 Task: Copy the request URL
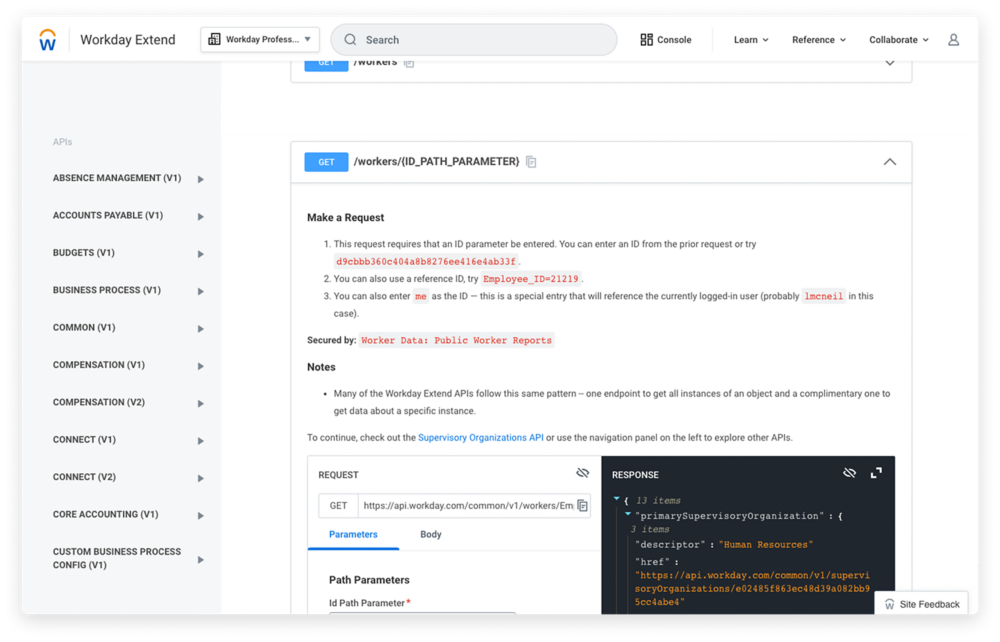click(582, 506)
